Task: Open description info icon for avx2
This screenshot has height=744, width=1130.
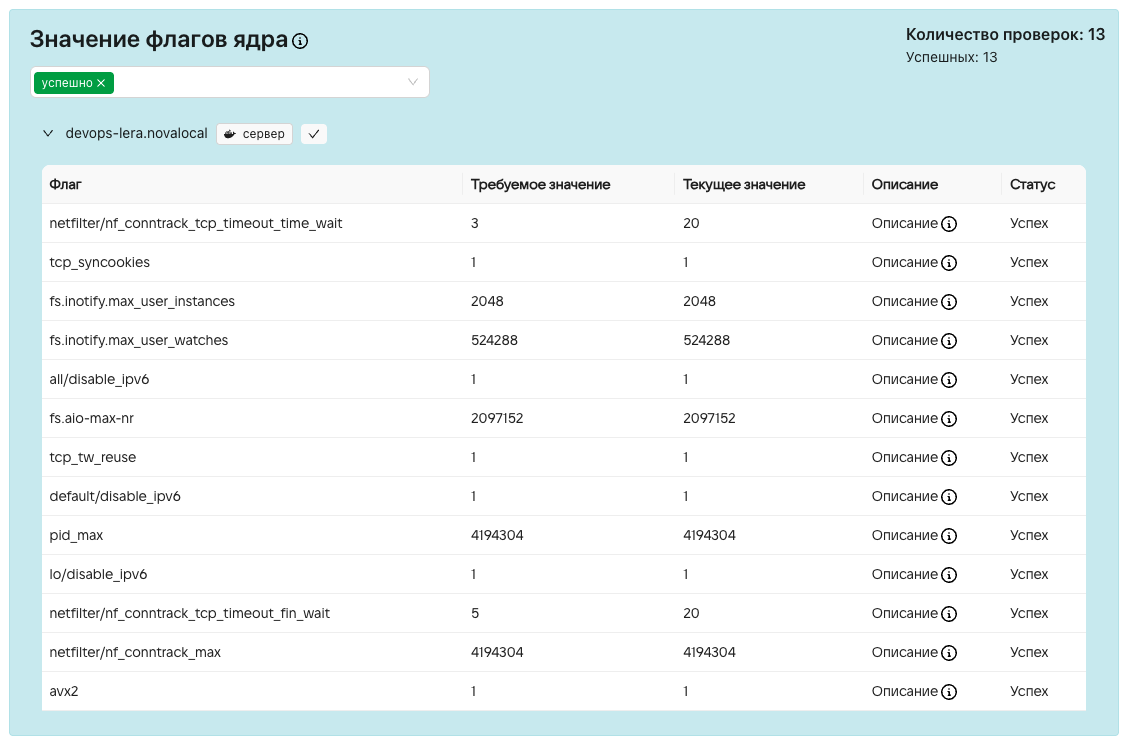Action: tap(949, 692)
